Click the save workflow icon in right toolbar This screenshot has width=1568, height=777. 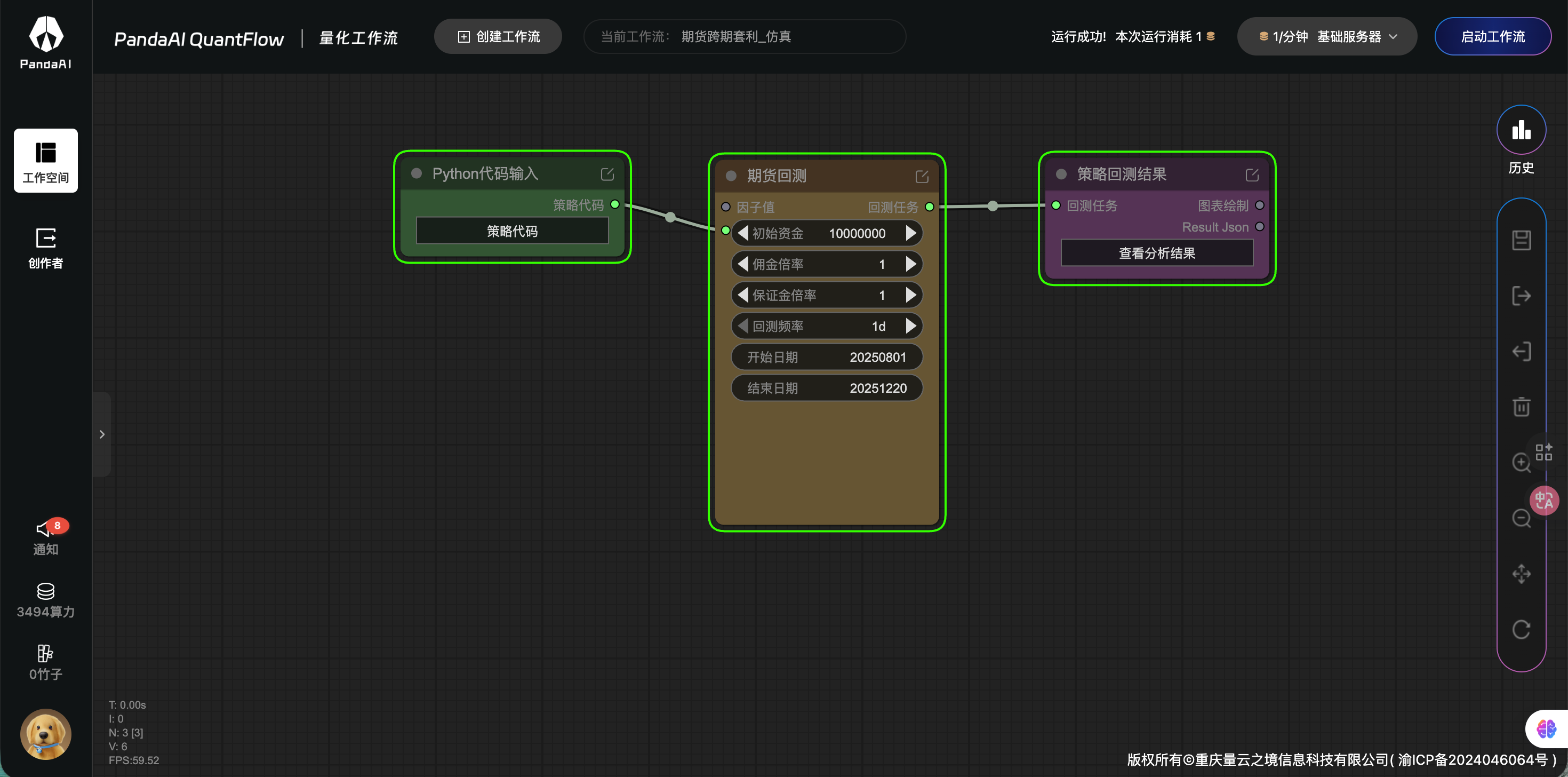1521,240
